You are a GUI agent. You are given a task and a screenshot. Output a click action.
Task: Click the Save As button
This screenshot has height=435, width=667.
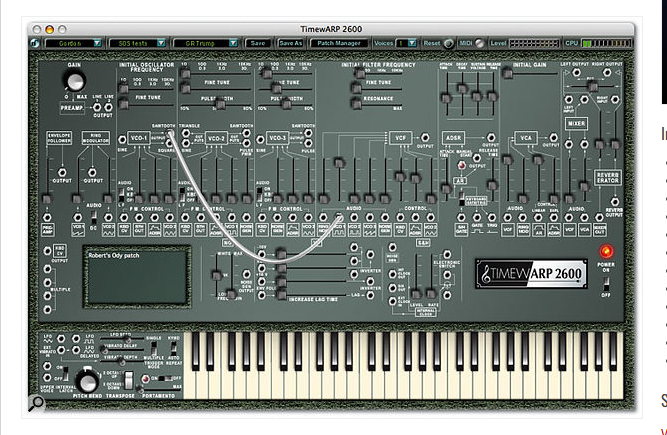click(x=291, y=43)
